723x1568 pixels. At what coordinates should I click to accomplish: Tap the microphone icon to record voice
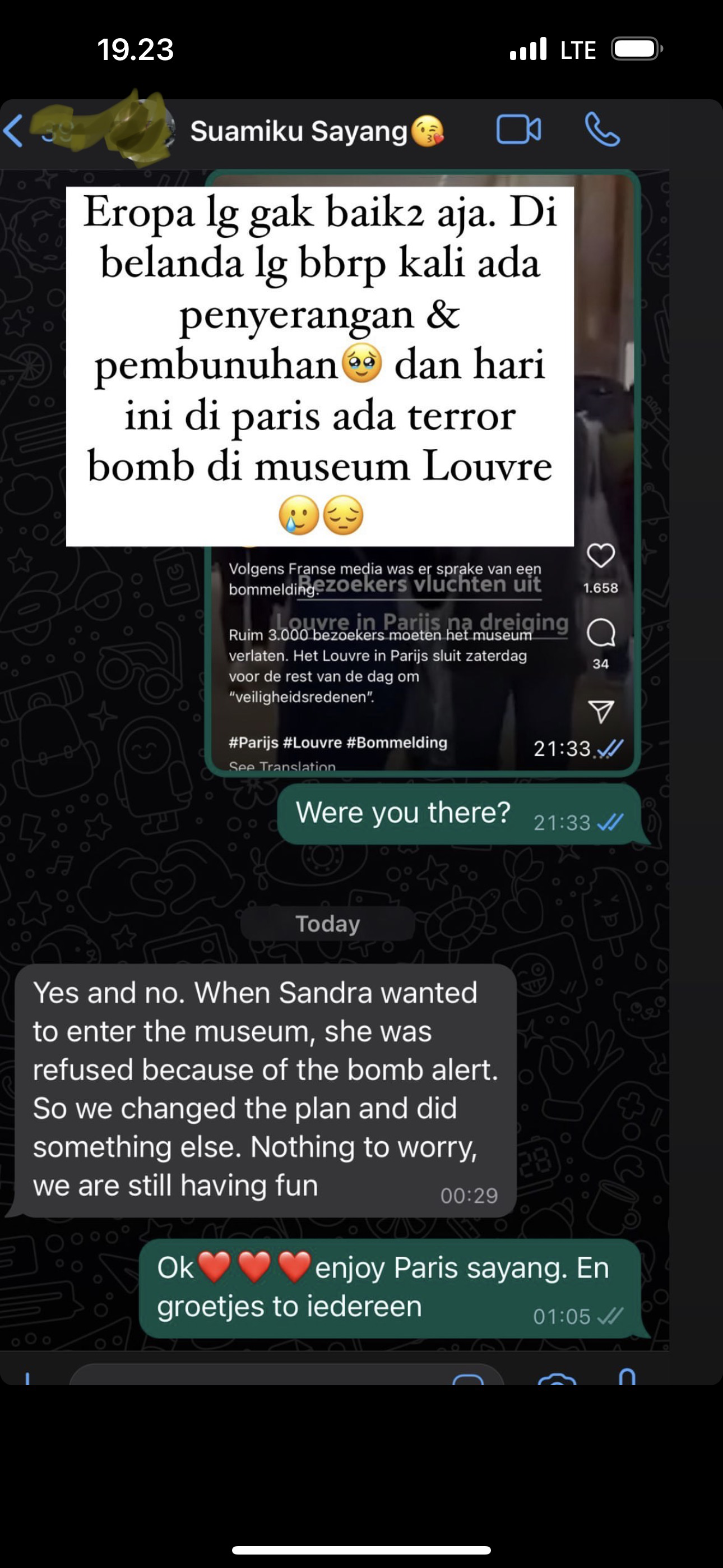pyautogui.click(x=628, y=1377)
